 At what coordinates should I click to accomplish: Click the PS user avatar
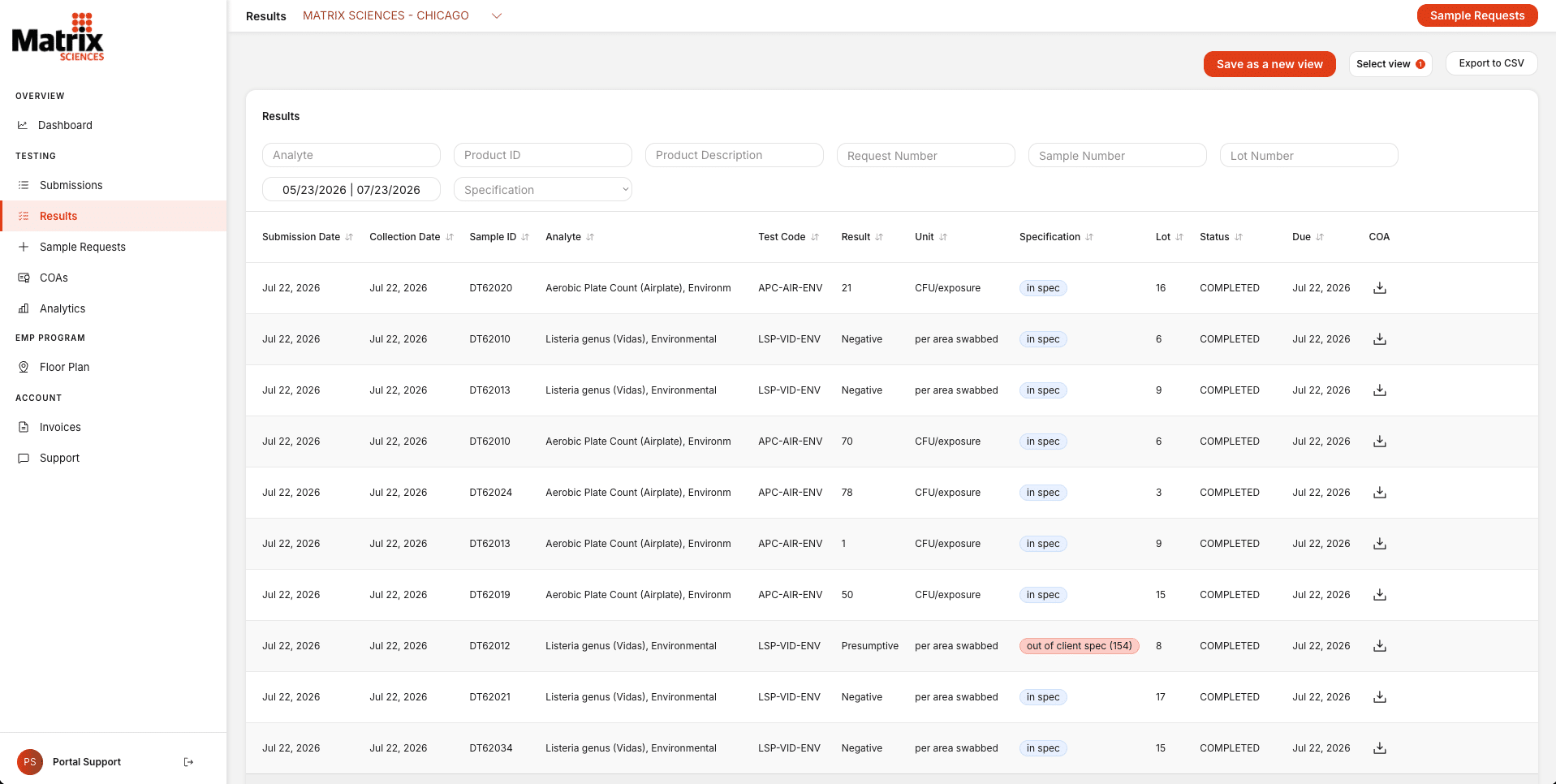pos(30,762)
